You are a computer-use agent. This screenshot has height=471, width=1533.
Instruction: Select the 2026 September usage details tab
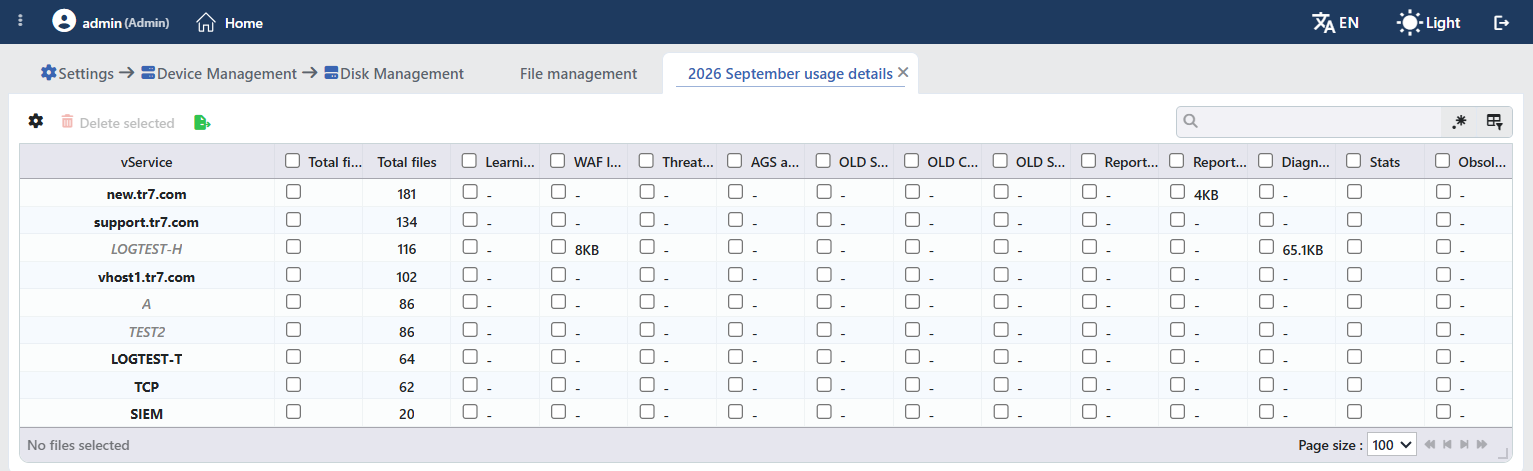tap(790, 73)
